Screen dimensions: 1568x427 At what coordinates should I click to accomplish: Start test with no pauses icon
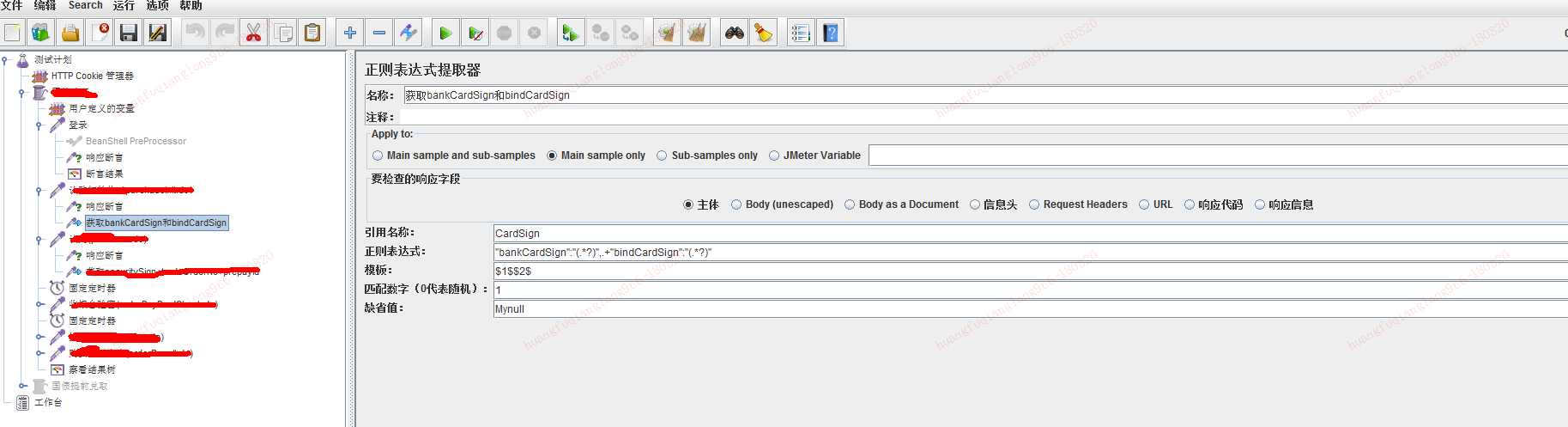click(475, 33)
